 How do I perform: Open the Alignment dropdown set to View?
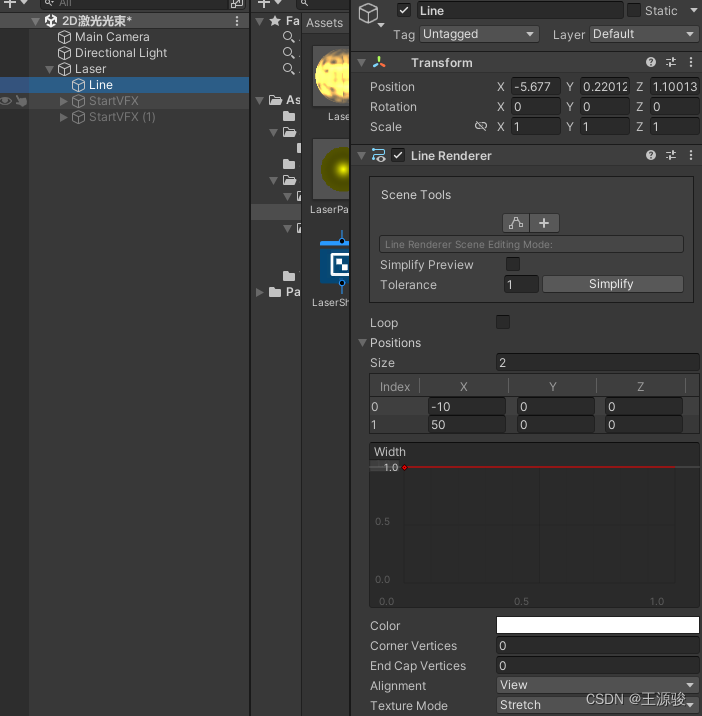(597, 685)
